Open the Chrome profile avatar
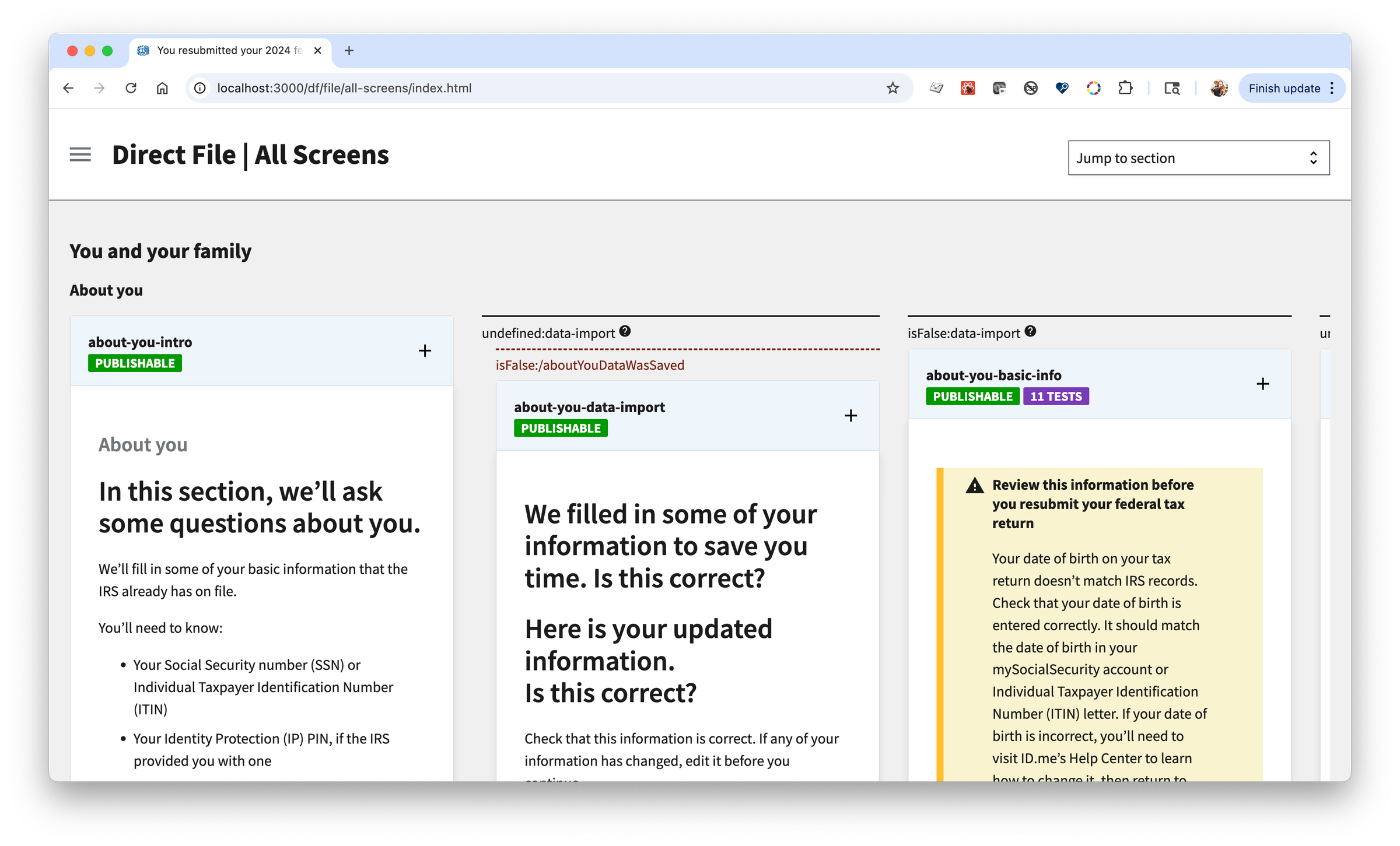 (x=1219, y=88)
